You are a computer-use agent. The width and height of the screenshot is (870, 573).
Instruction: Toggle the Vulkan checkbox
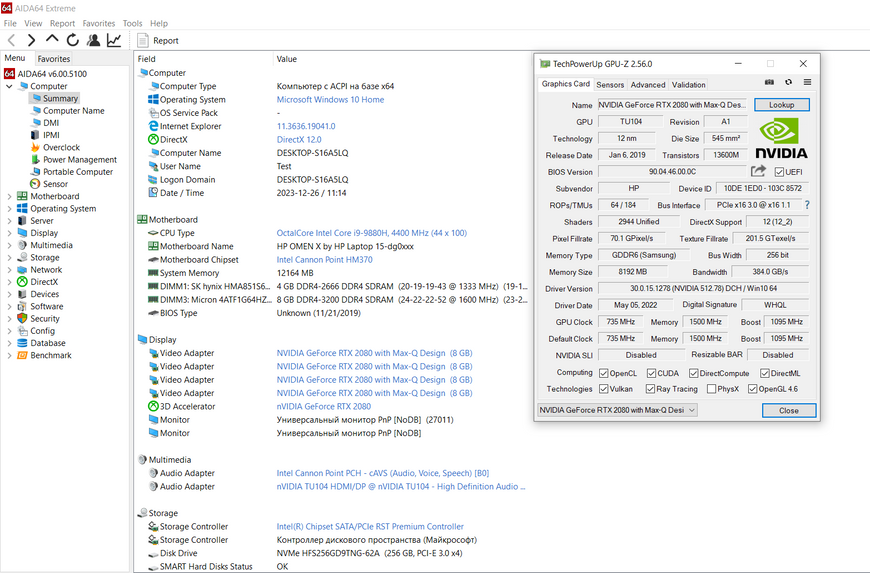coord(604,389)
